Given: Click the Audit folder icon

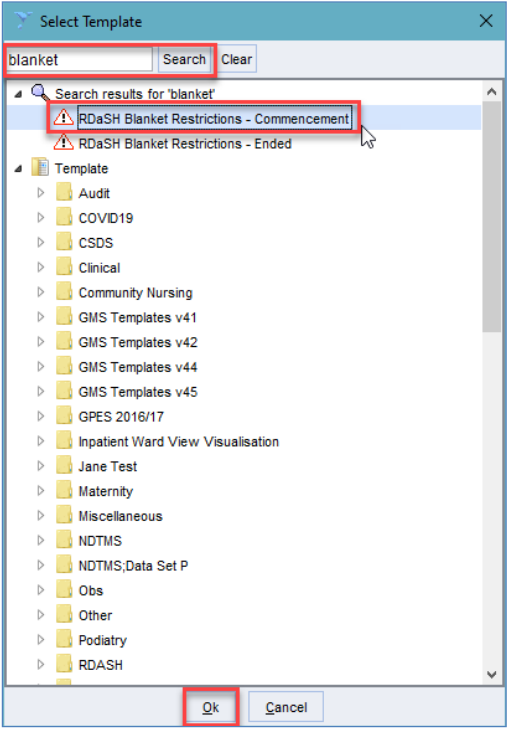Looking at the screenshot, I should click(x=64, y=192).
